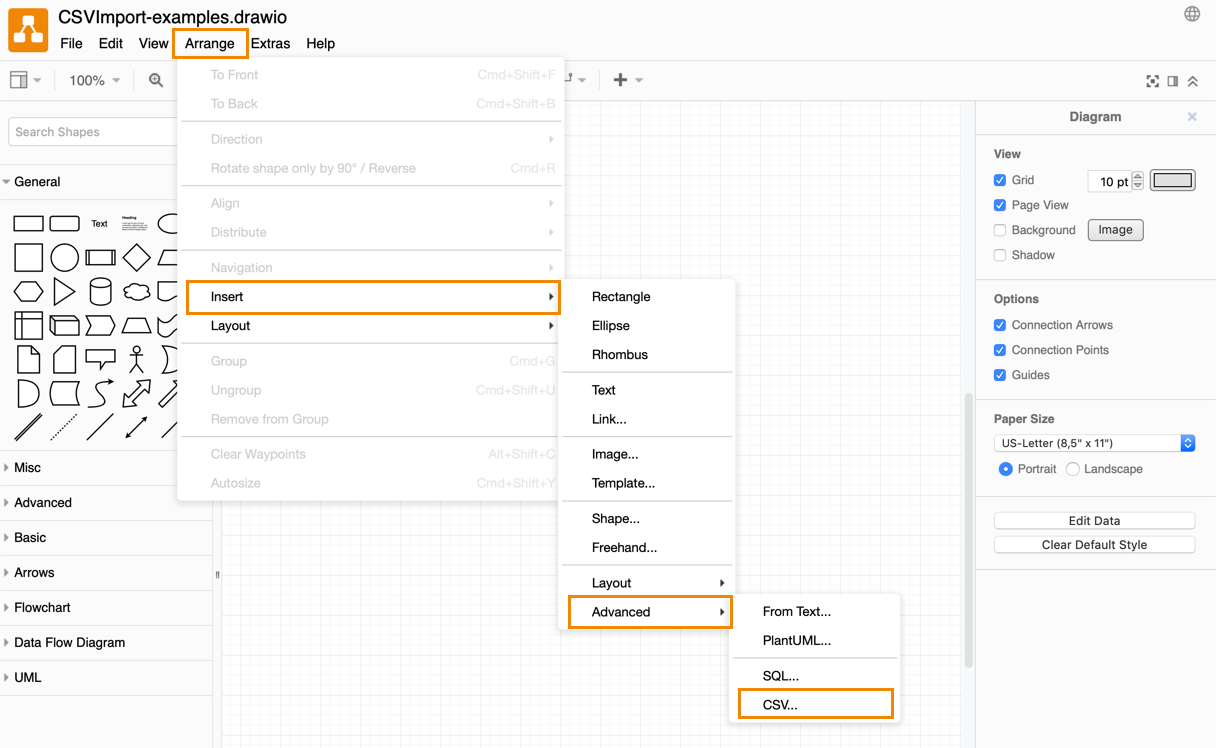This screenshot has height=748, width=1216.
Task: Expand the UML shapes section
Action: click(x=106, y=678)
